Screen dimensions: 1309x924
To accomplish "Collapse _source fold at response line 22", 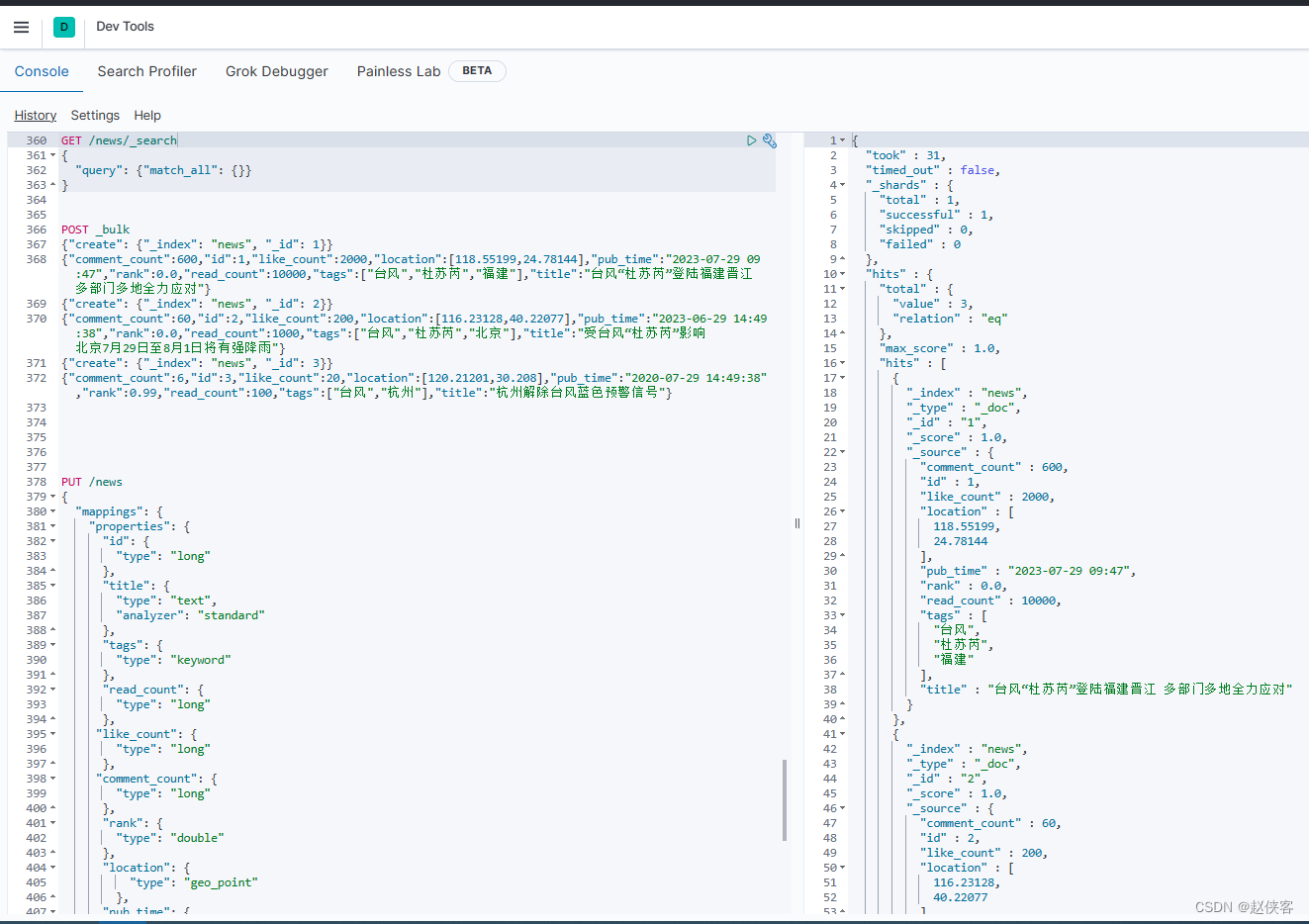I will click(842, 452).
